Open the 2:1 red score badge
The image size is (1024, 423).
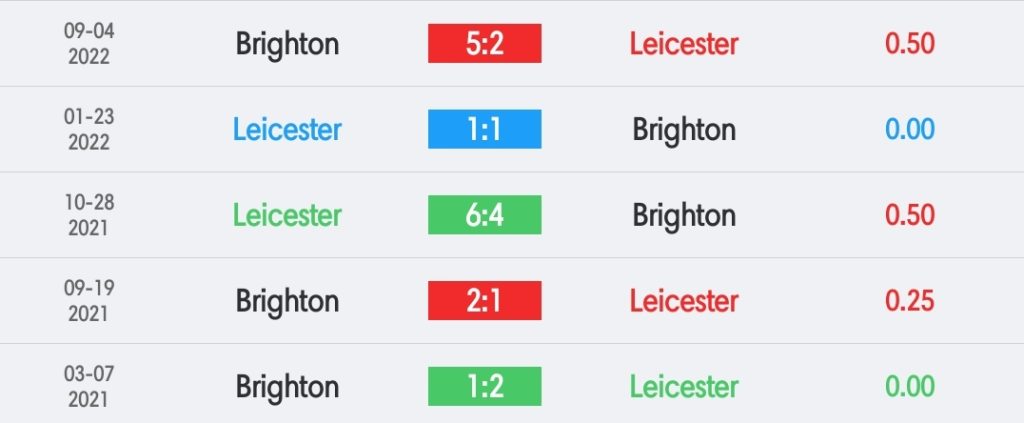click(x=485, y=300)
